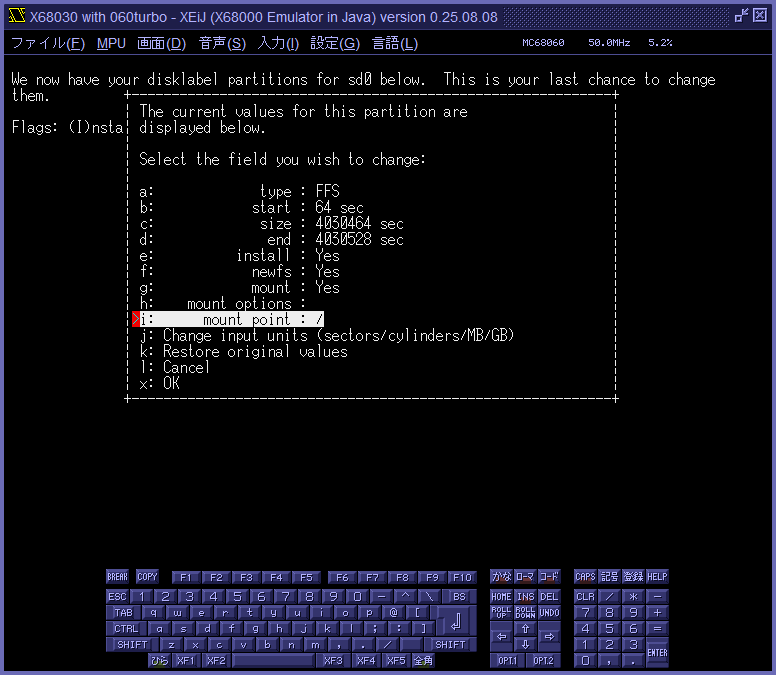This screenshot has height=675, width=776.
Task: Click the OPT.2 key
Action: point(543,660)
